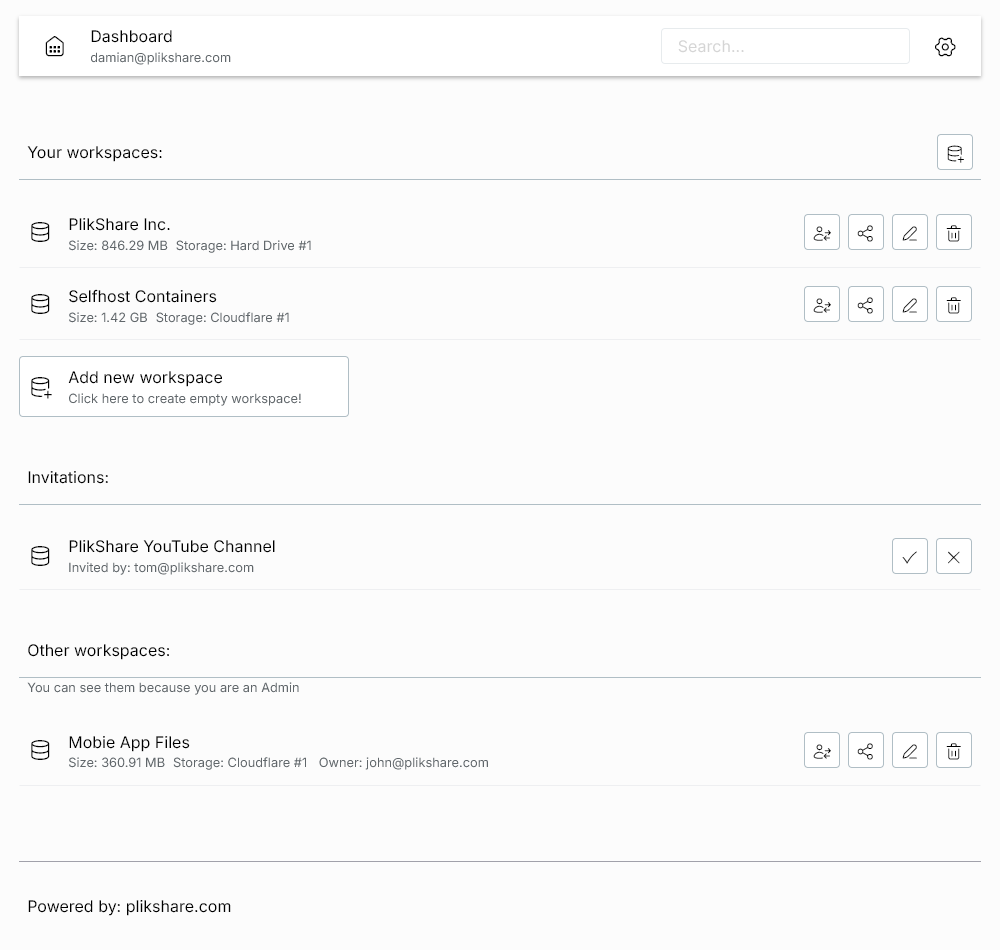
Task: Click 'Storage: Cloudflare #1' under Mobie App Files
Action: pos(240,763)
